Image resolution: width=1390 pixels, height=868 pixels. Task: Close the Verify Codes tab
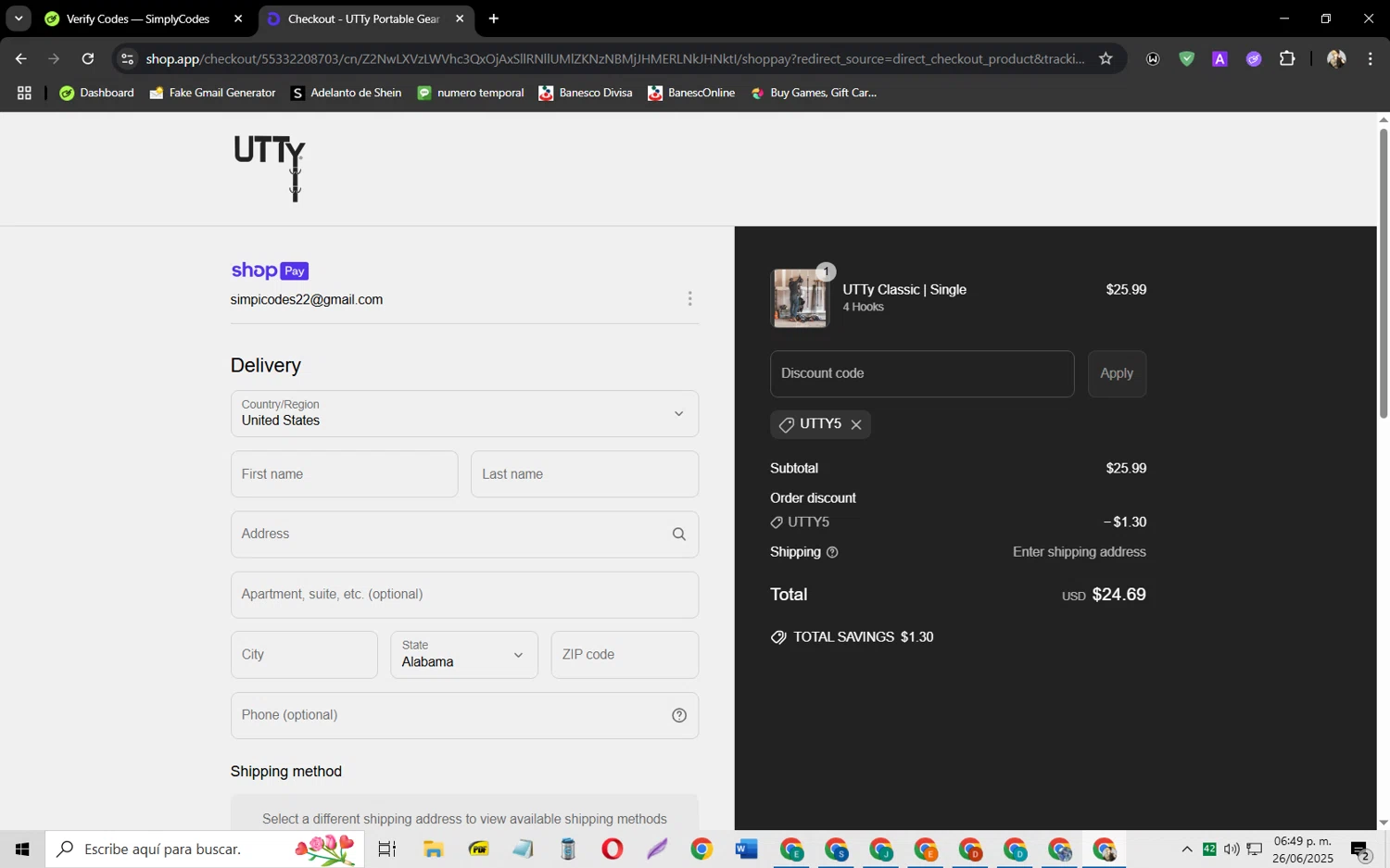click(238, 19)
